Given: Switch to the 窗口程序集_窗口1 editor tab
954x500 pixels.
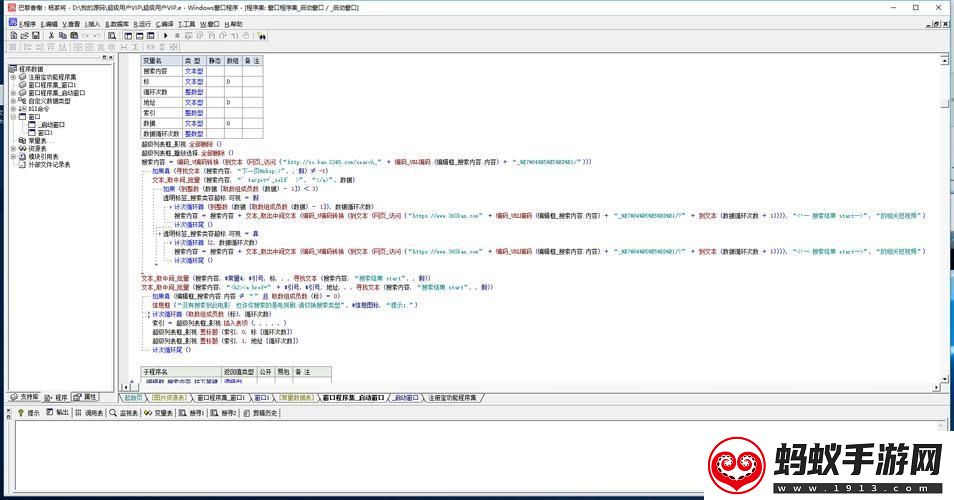Looking at the screenshot, I should pyautogui.click(x=220, y=397).
